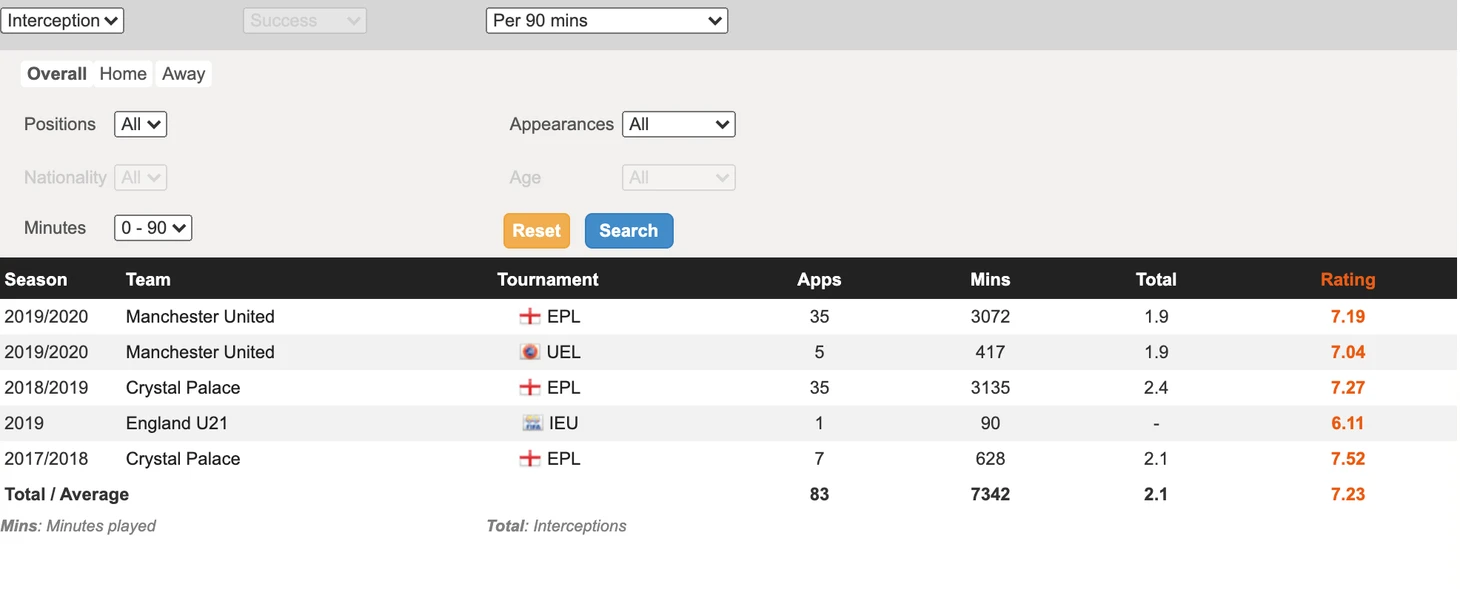Switch to the Home tab
The width and height of the screenshot is (1460, 589).
pyautogui.click(x=123, y=74)
